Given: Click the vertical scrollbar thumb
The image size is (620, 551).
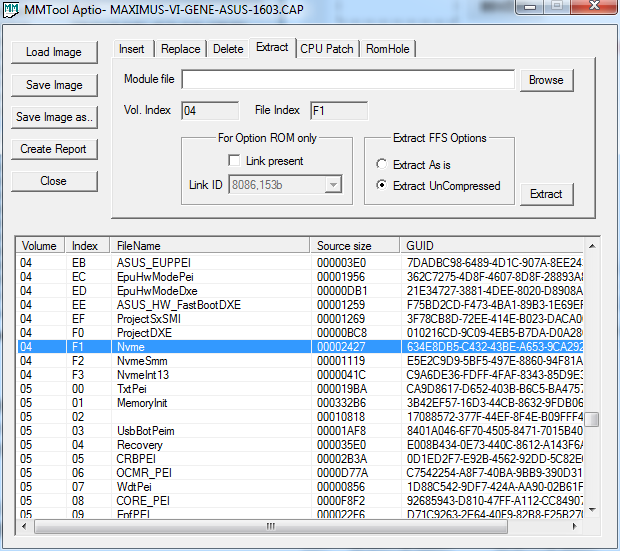Looking at the screenshot, I should click(592, 419).
